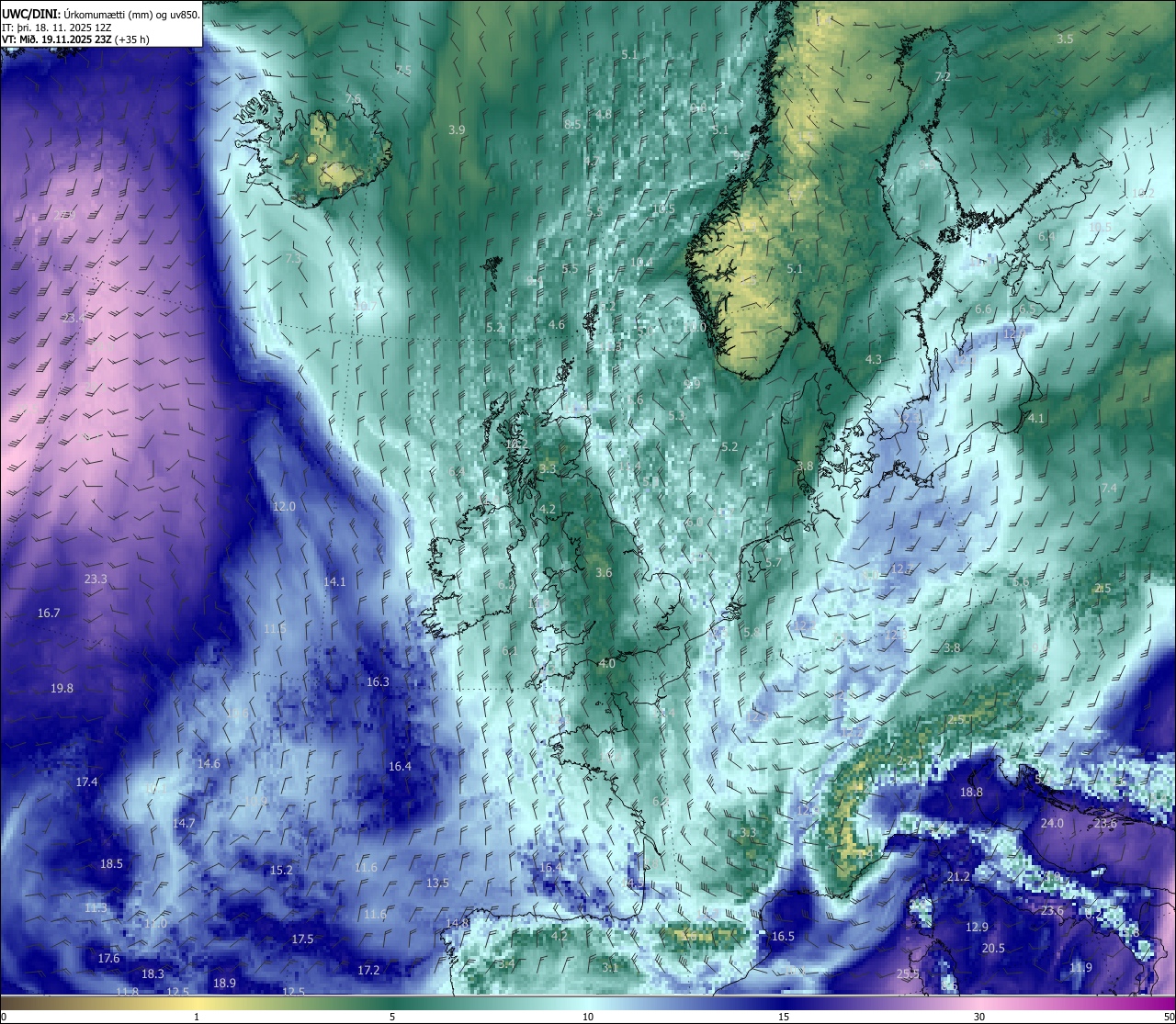Click the map value 17.6

click(108, 959)
